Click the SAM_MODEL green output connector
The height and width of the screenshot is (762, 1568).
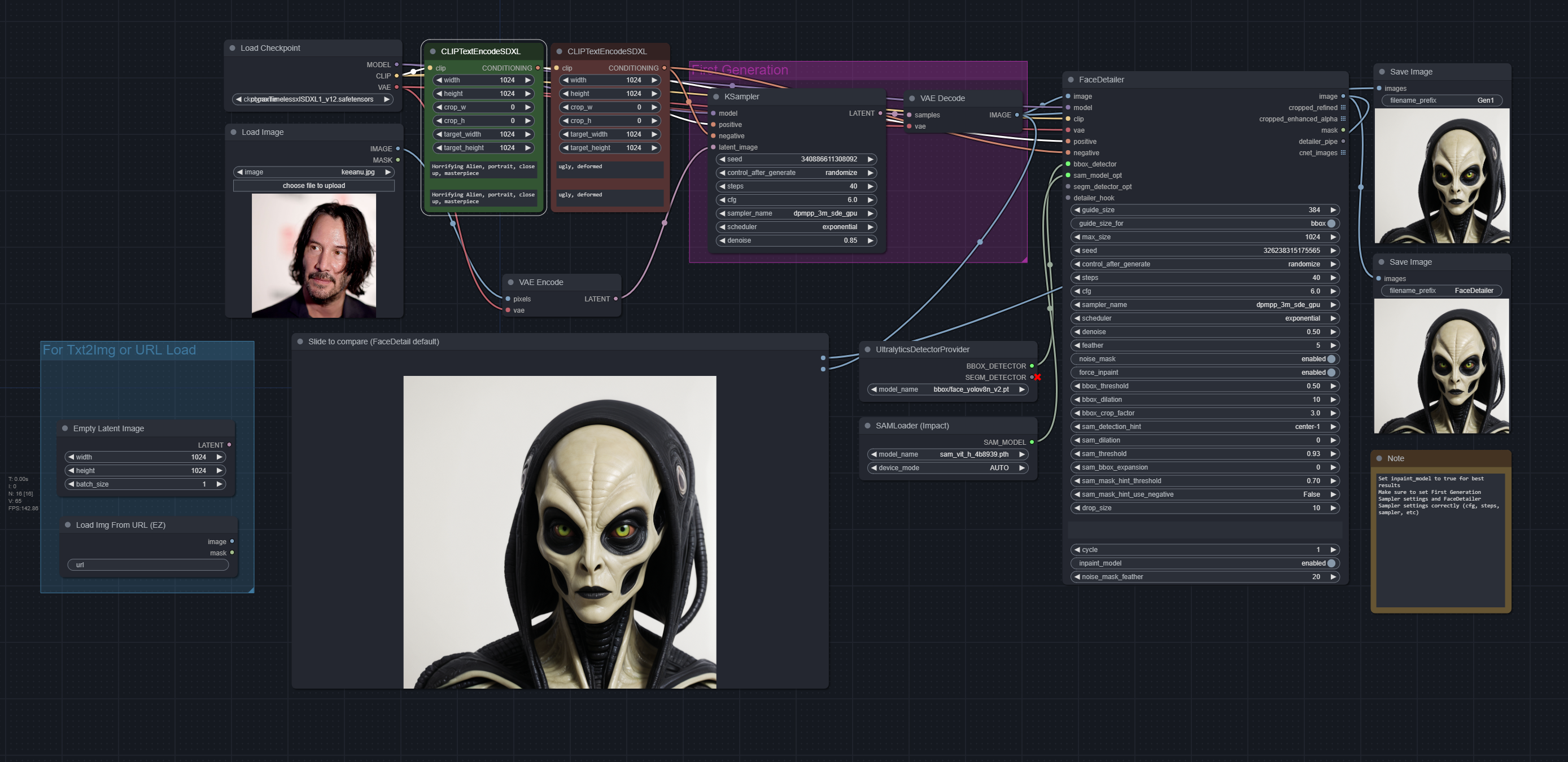coord(1032,443)
